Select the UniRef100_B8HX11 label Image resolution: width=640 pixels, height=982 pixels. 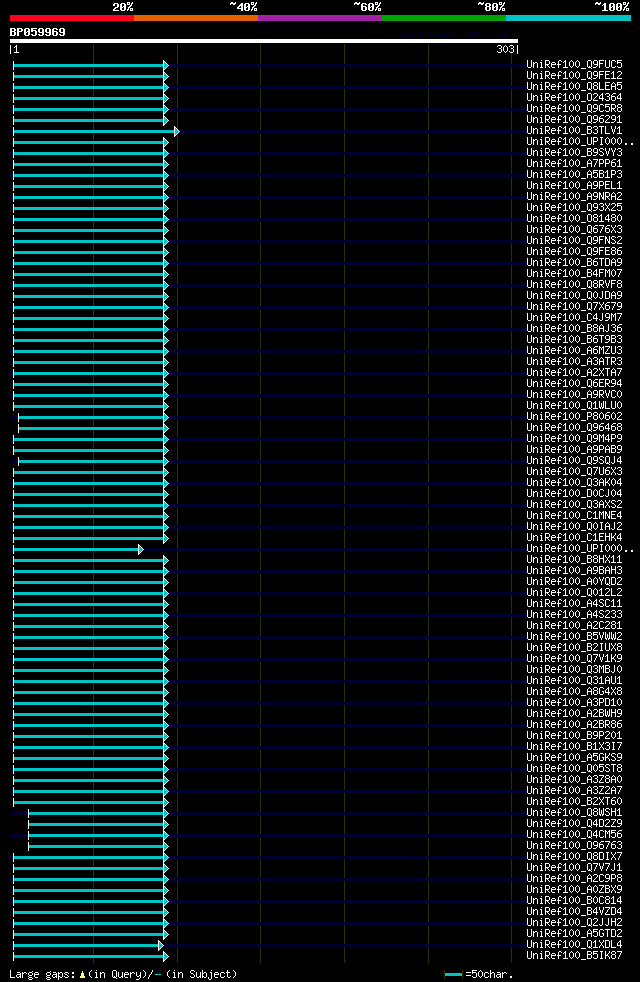point(574,560)
